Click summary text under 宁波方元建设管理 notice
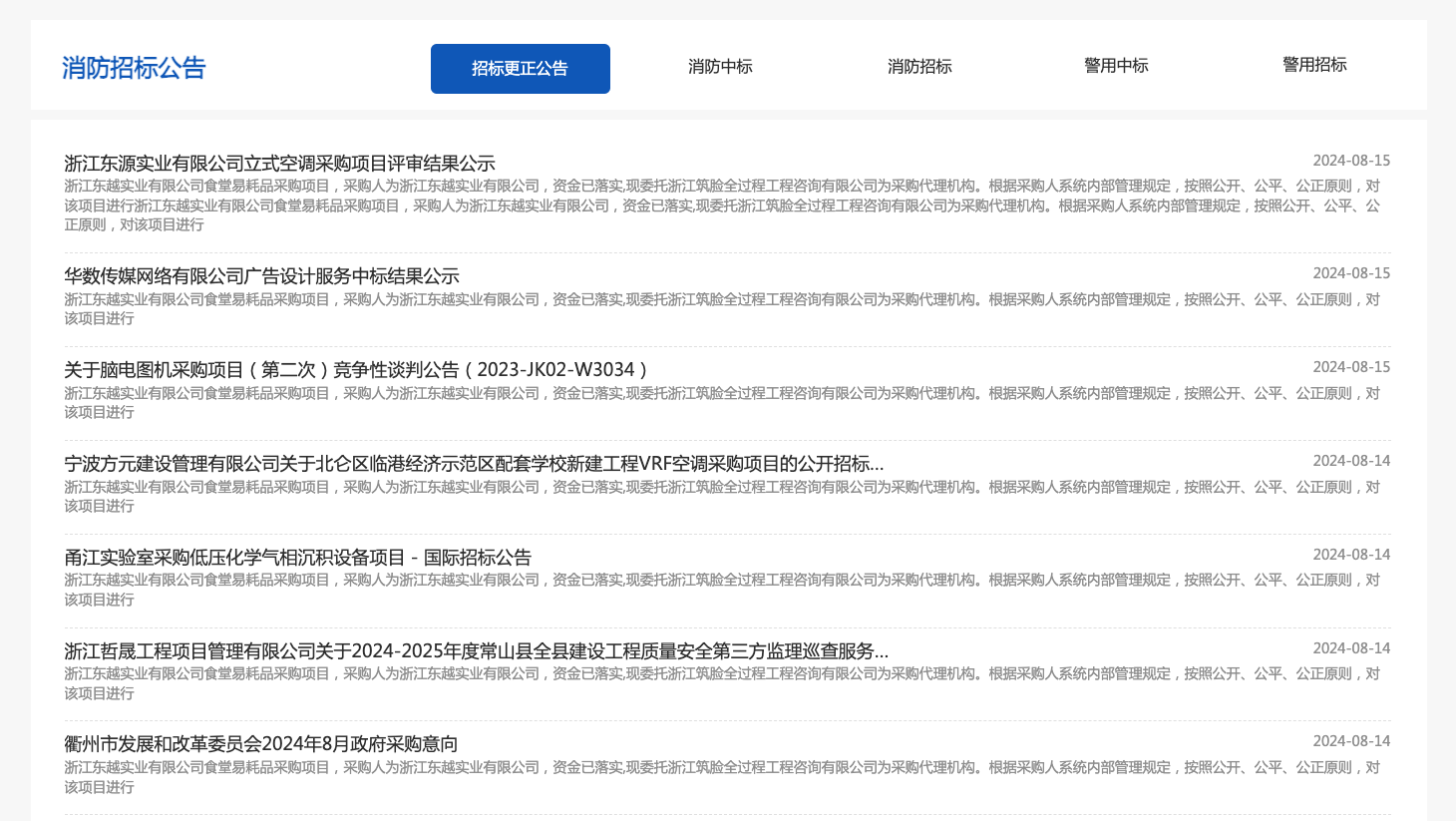This screenshot has width=1456, height=821. pyautogui.click(x=722, y=497)
